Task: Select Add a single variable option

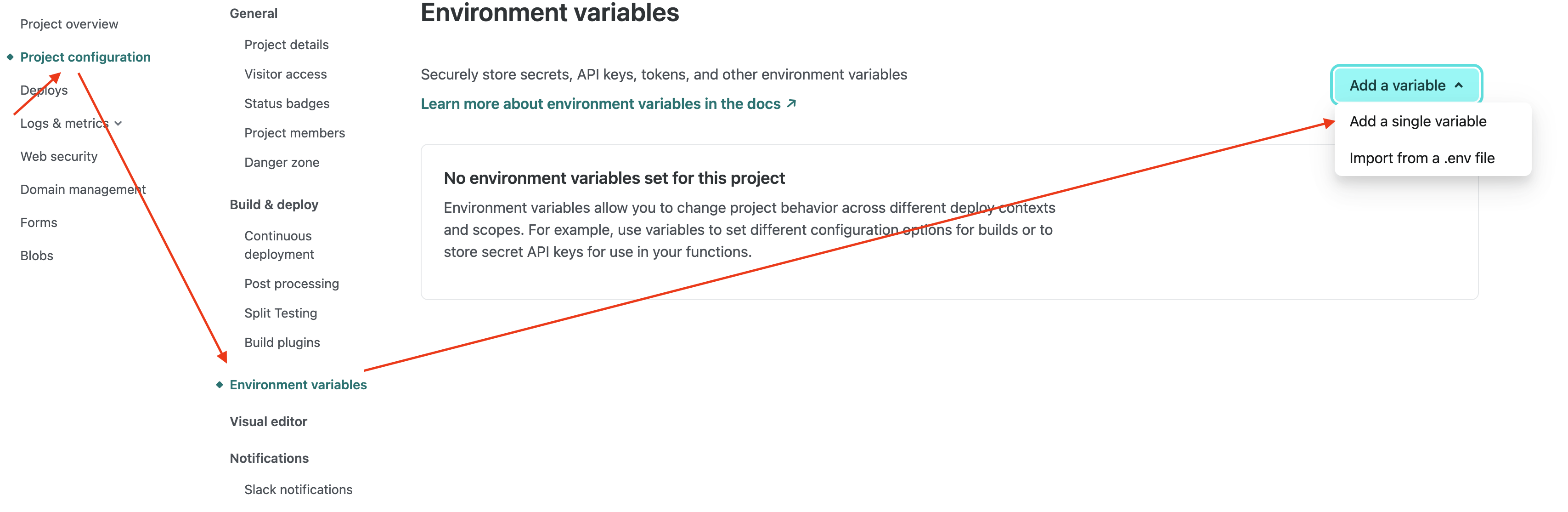Action: 1418,121
